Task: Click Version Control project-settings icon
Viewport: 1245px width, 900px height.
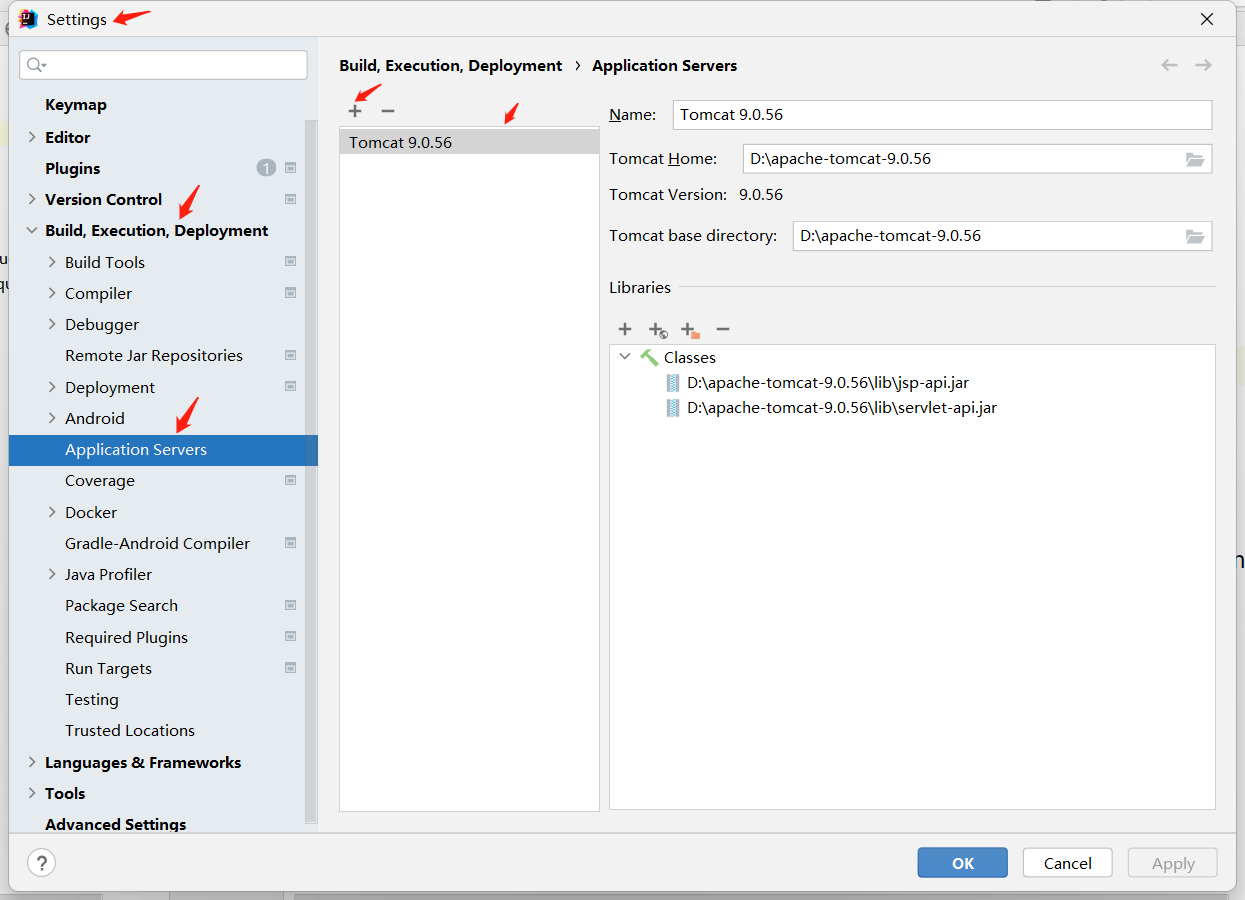Action: pos(290,199)
